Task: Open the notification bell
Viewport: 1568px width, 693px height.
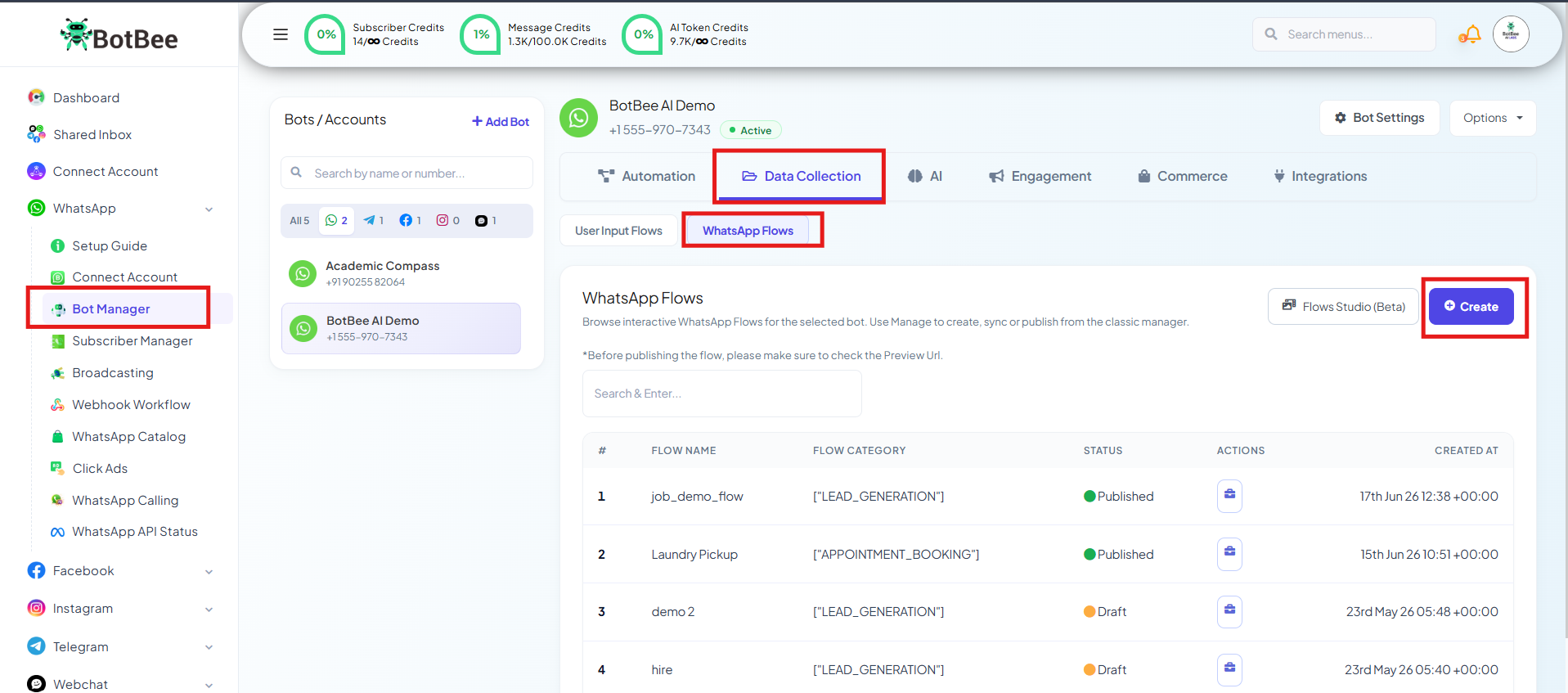Action: pyautogui.click(x=1471, y=34)
